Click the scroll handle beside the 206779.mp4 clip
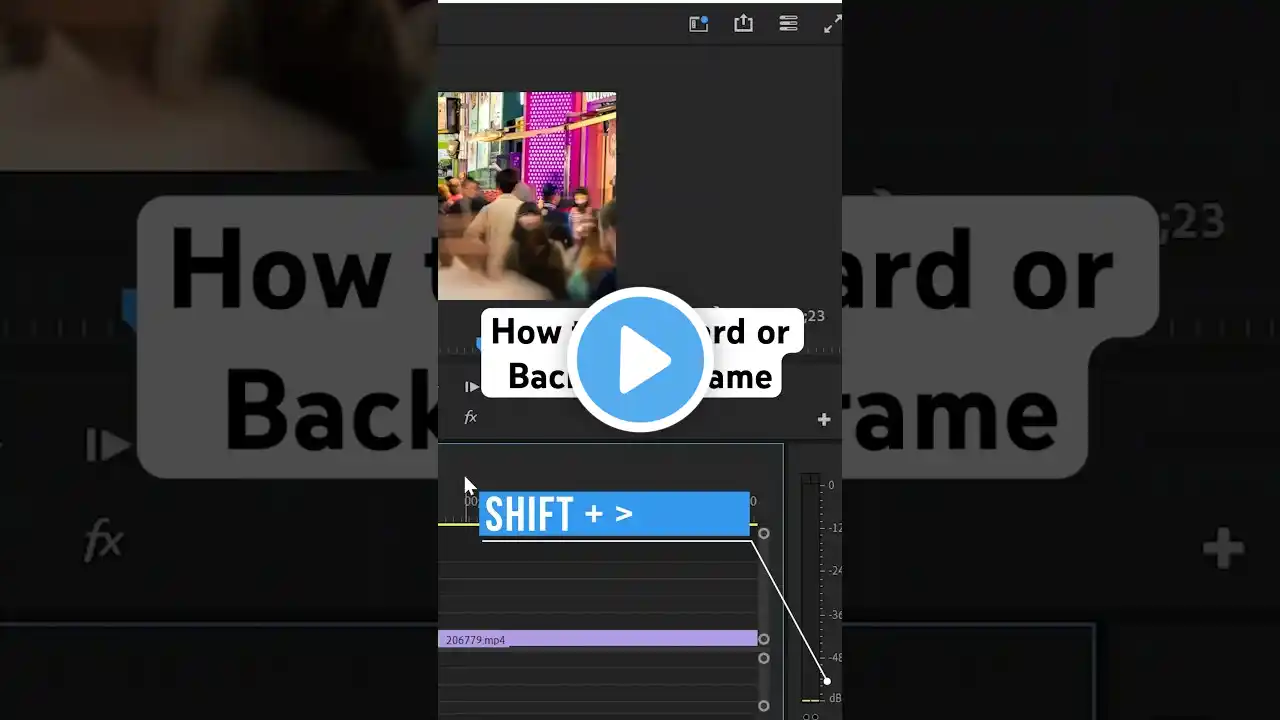 click(764, 639)
